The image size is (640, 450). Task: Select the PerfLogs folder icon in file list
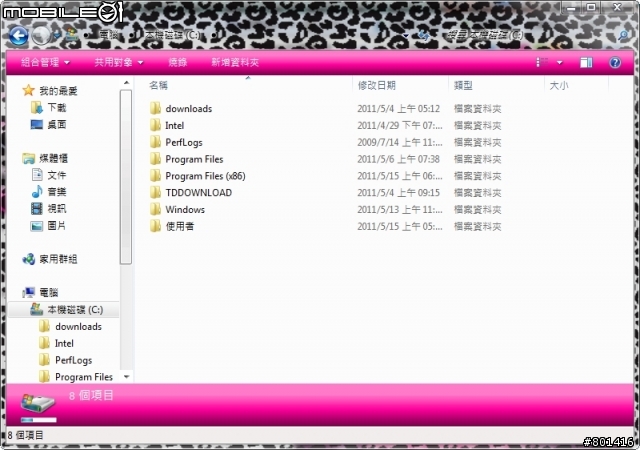pos(155,142)
